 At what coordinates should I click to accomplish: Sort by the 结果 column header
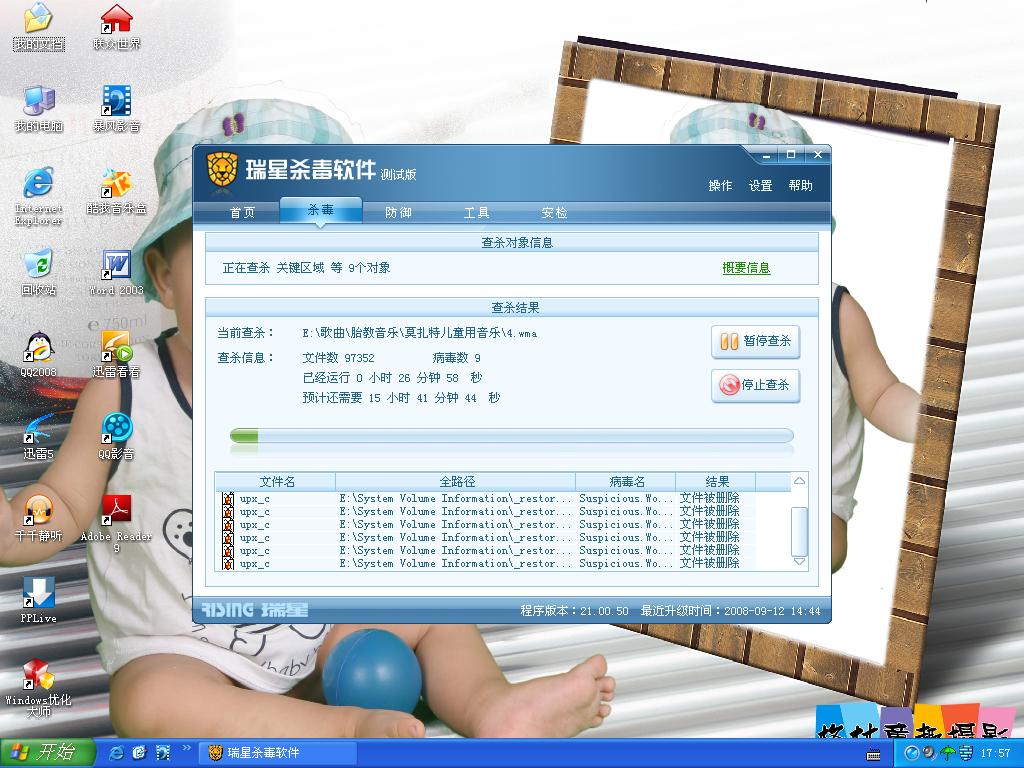coord(716,482)
